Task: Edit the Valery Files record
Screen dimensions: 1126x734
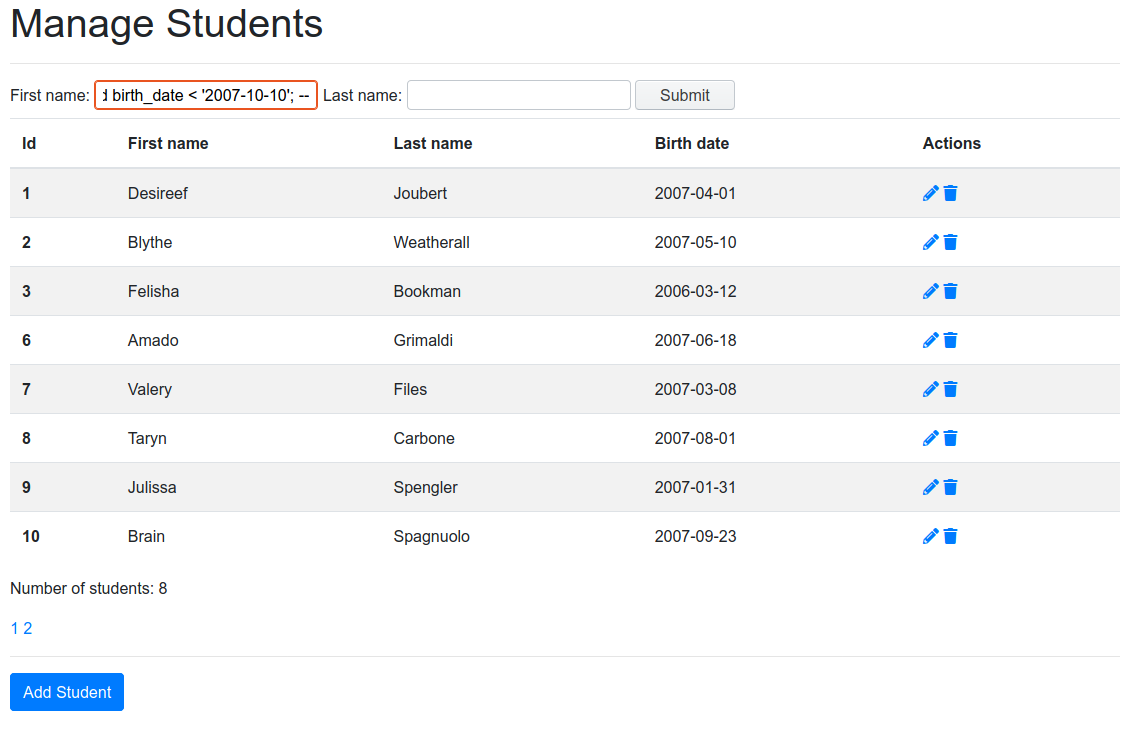Action: pos(930,389)
